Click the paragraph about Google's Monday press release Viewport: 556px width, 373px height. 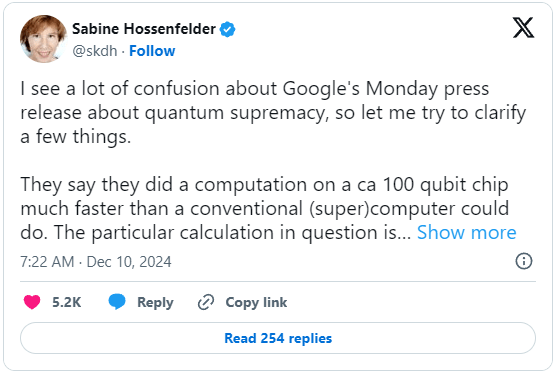point(273,113)
